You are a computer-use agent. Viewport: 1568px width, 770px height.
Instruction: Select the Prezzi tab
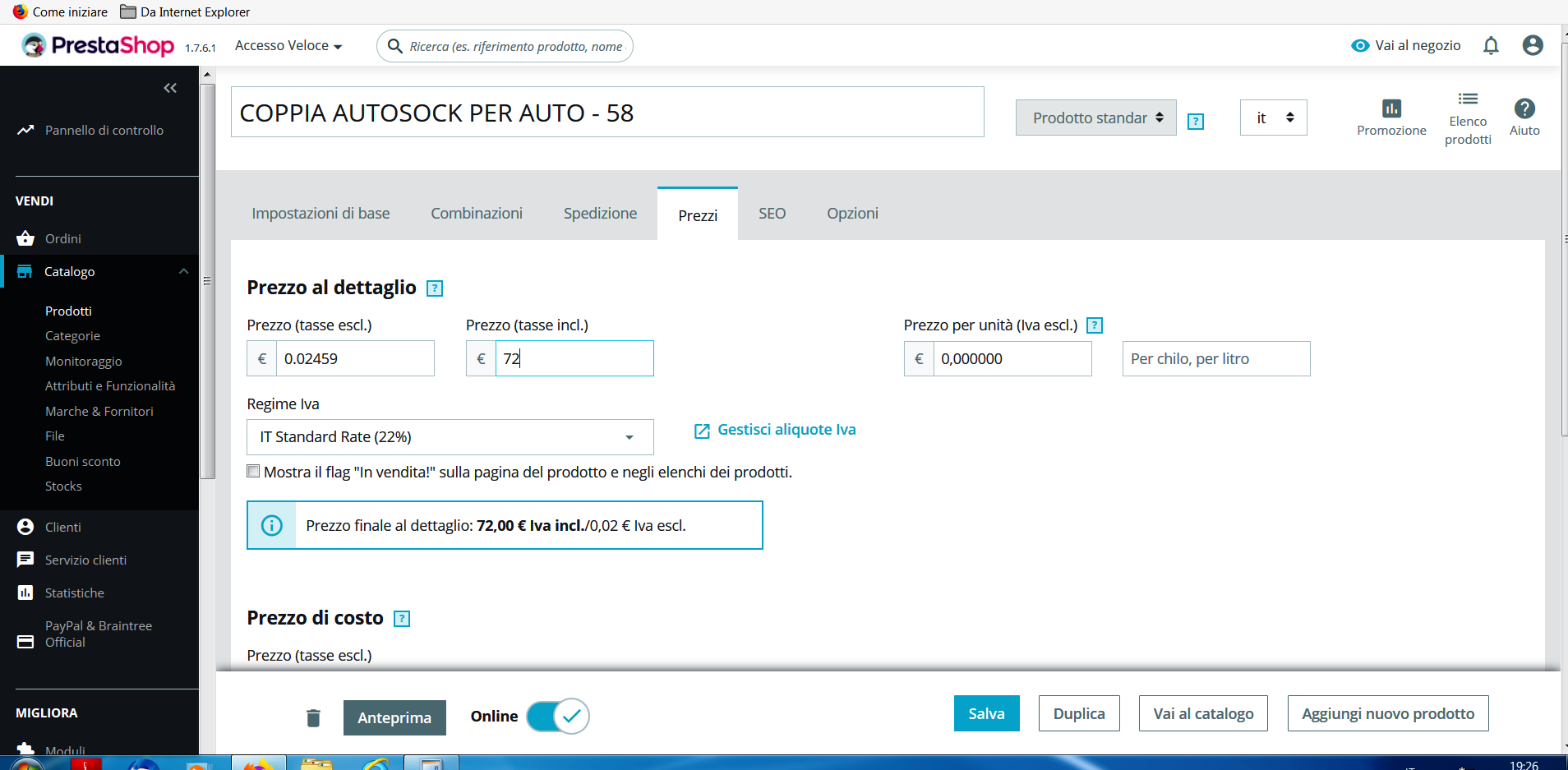698,214
